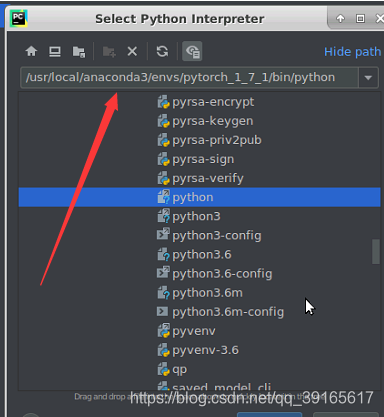Click the Delete (X) toolbar icon
The image size is (384, 417).
coord(132,52)
